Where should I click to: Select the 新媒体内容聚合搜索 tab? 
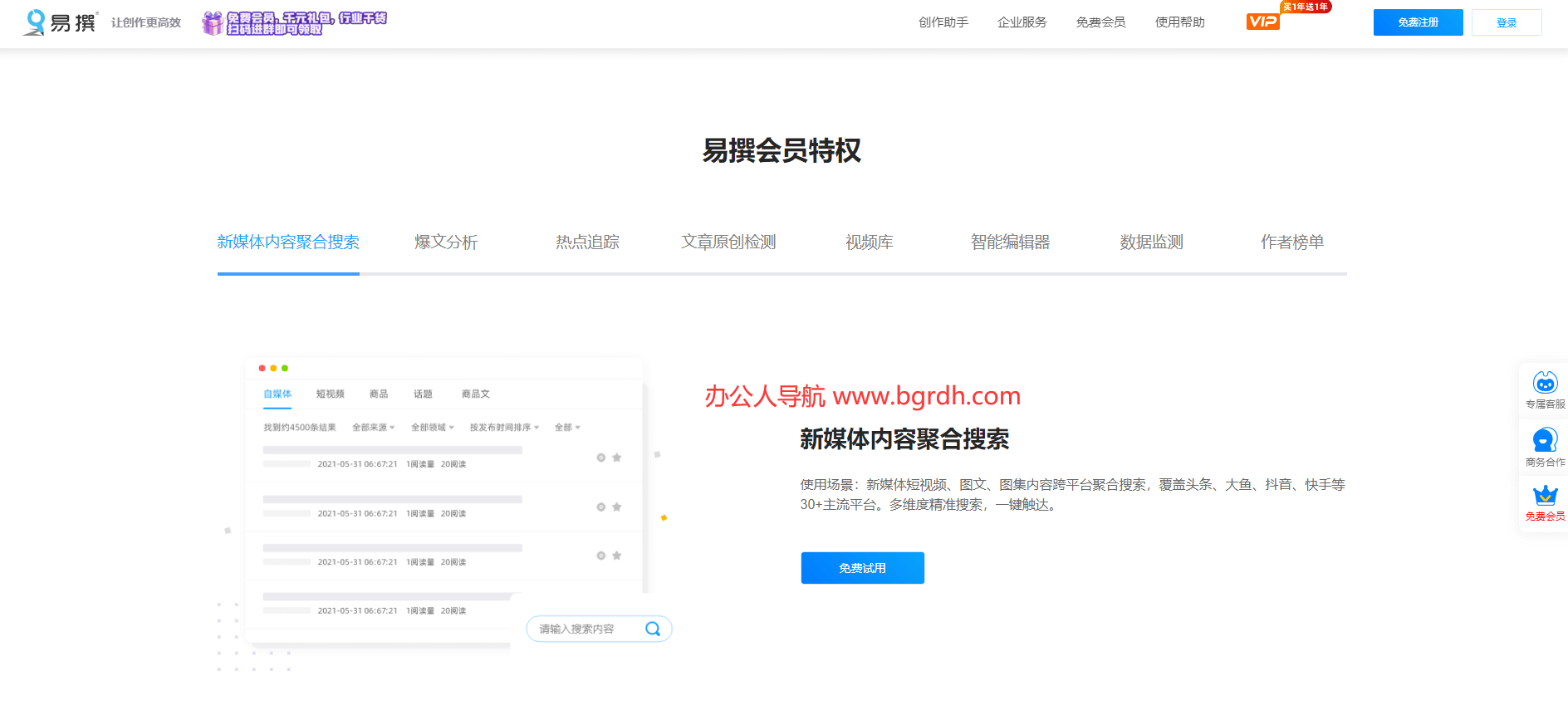pyautogui.click(x=288, y=242)
